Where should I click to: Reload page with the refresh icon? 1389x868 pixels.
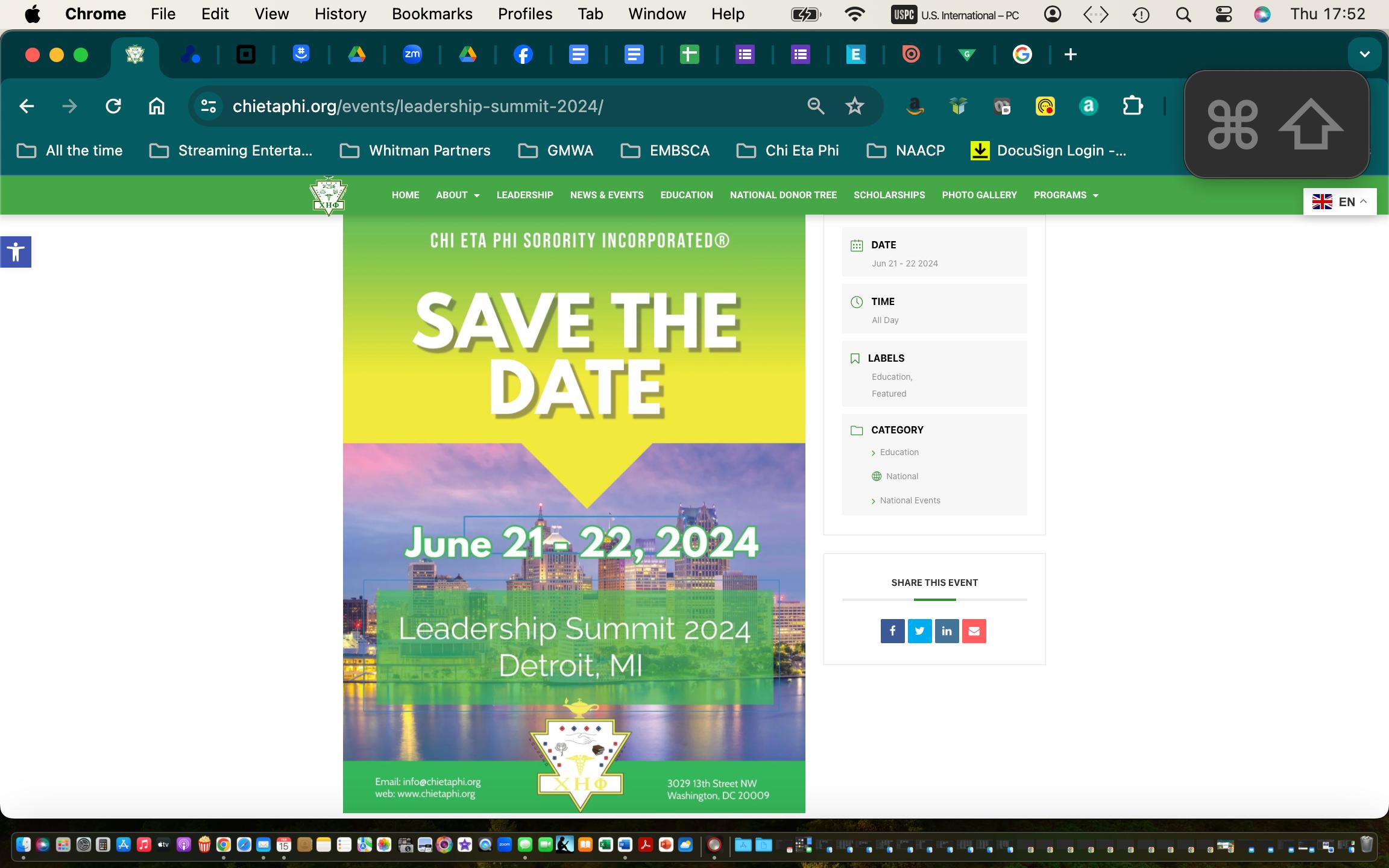[x=113, y=106]
